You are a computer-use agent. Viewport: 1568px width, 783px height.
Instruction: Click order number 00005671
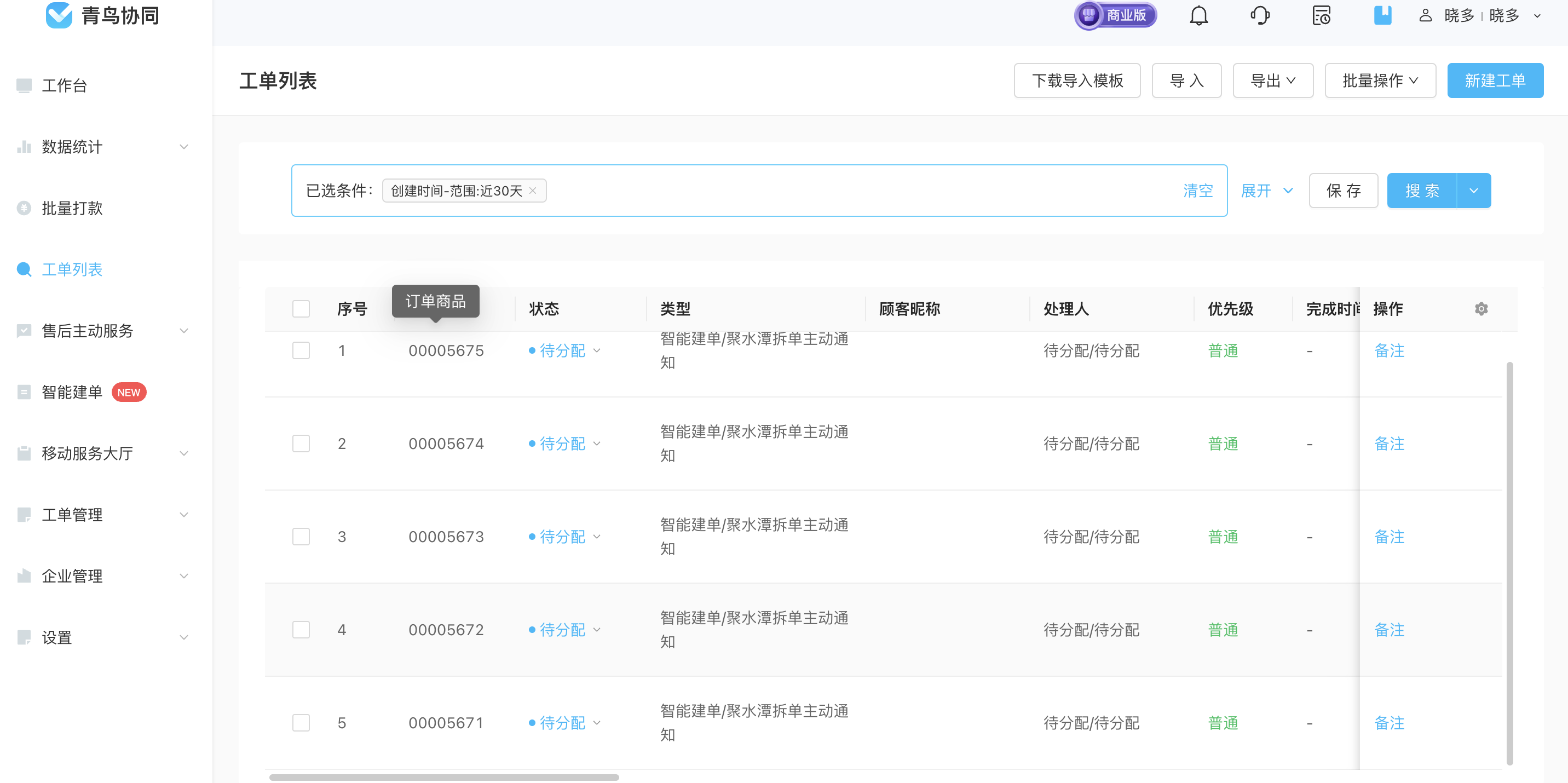click(x=446, y=723)
